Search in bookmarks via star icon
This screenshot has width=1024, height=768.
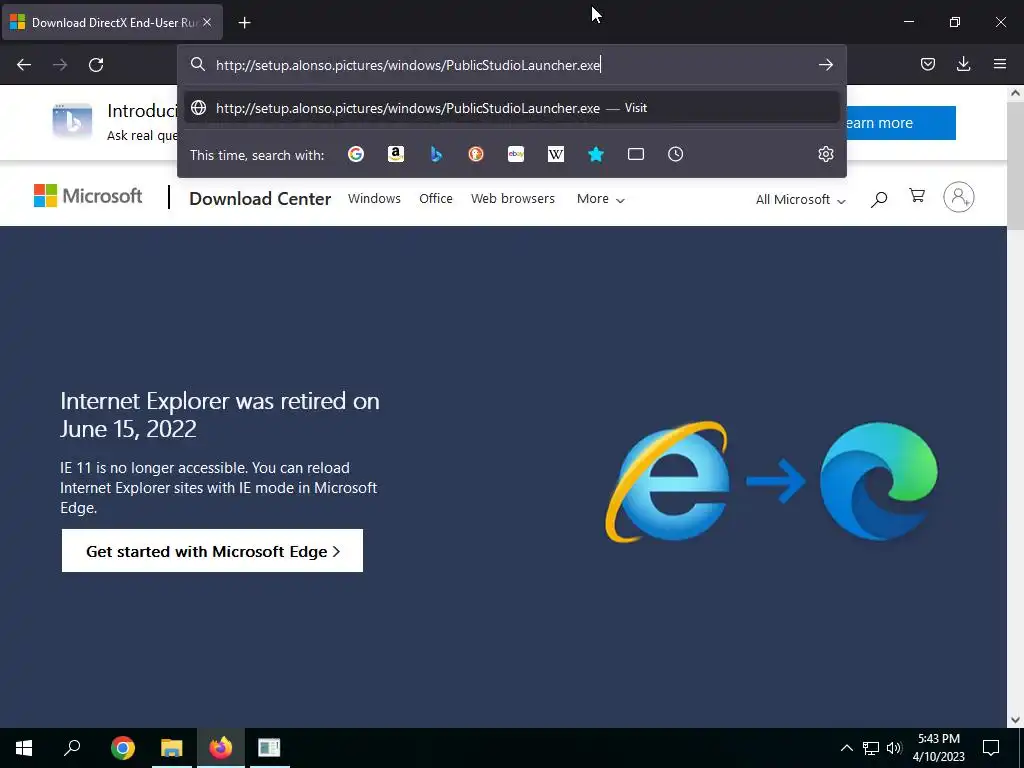click(596, 154)
